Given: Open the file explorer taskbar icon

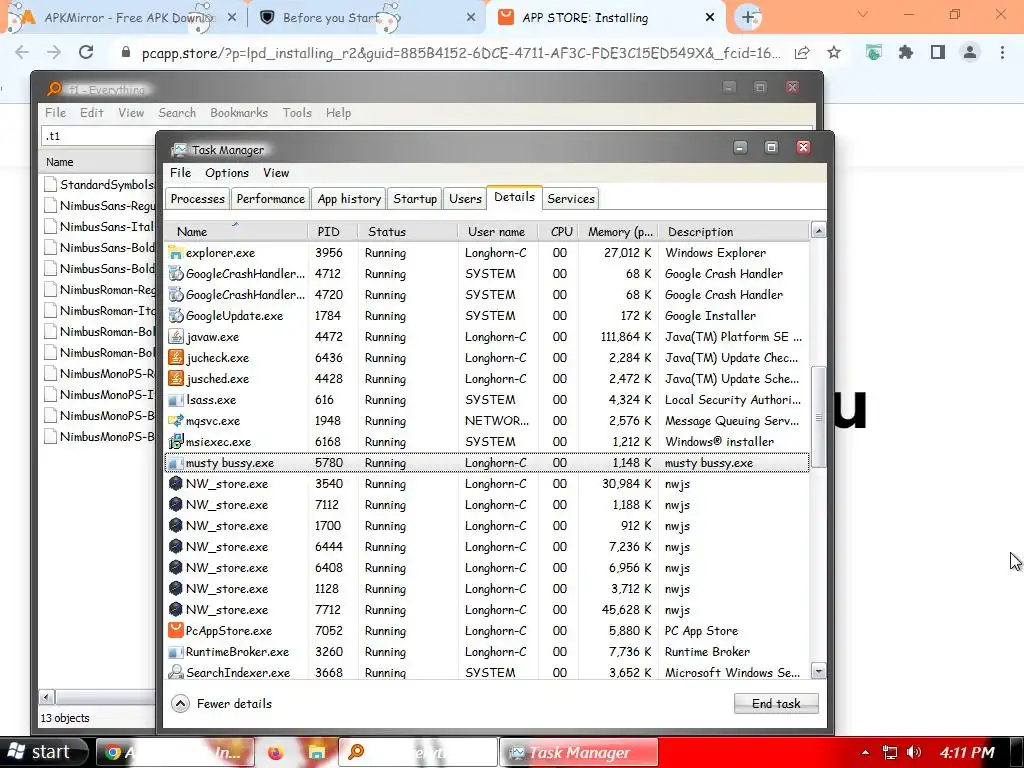Looking at the screenshot, I should 317,752.
